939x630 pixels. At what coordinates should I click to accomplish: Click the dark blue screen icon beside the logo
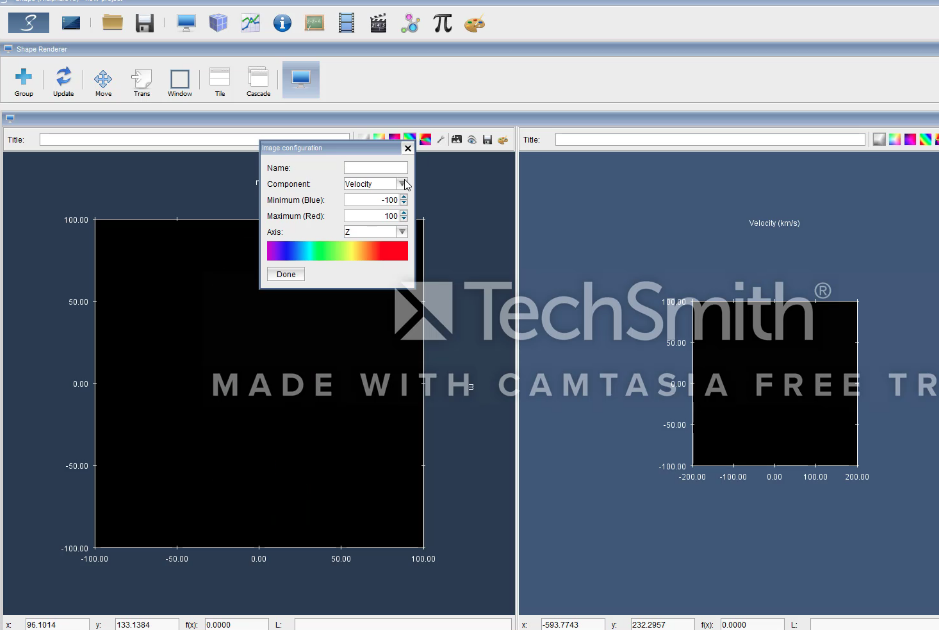(71, 23)
